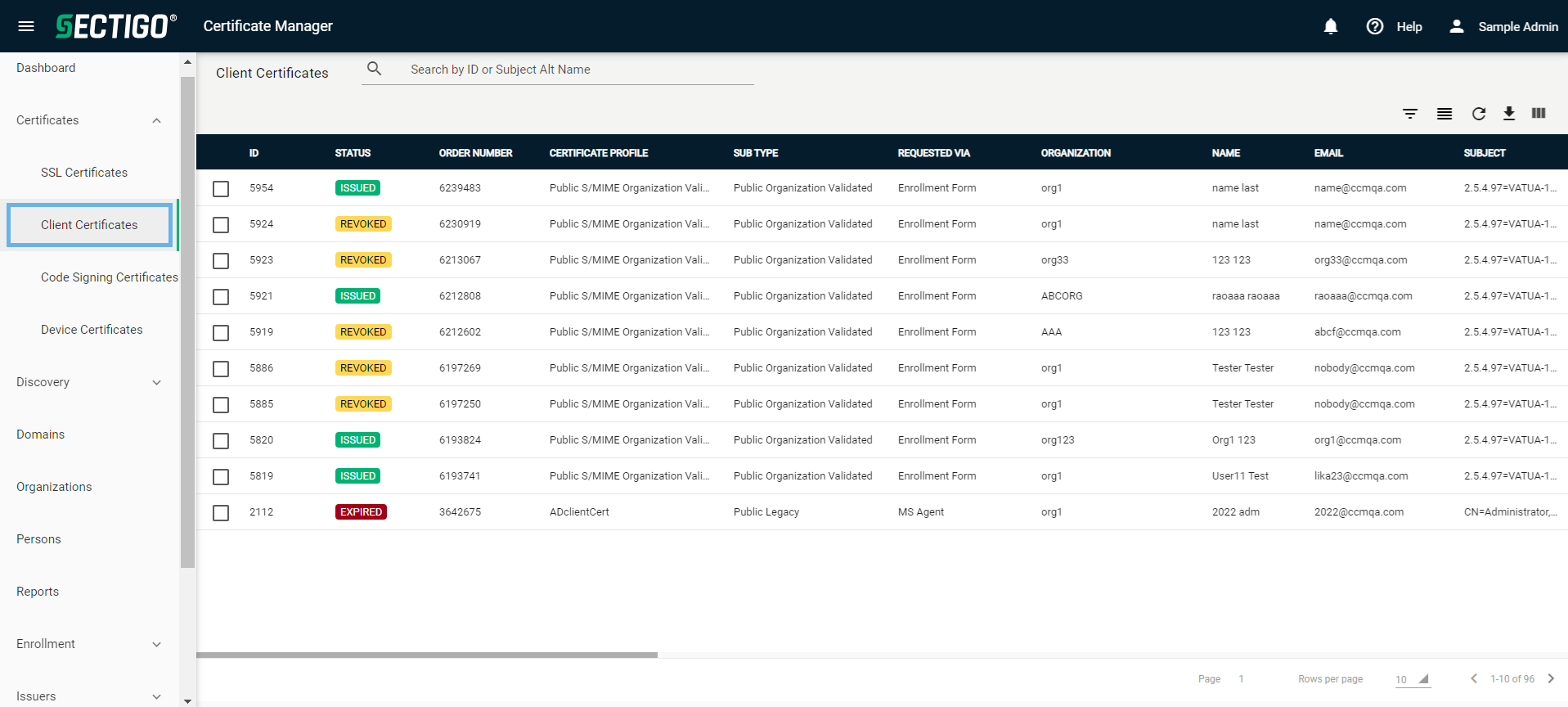
Task: Click the ISSUED badge for 5954
Action: (x=358, y=188)
